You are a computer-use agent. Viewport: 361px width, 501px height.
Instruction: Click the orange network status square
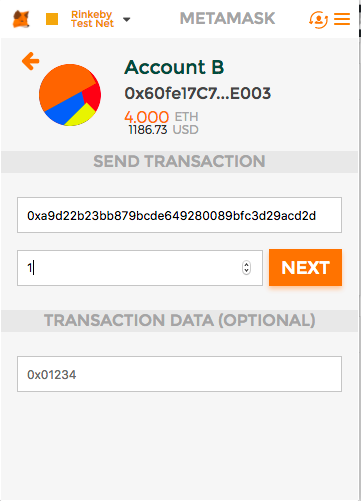click(x=52, y=19)
